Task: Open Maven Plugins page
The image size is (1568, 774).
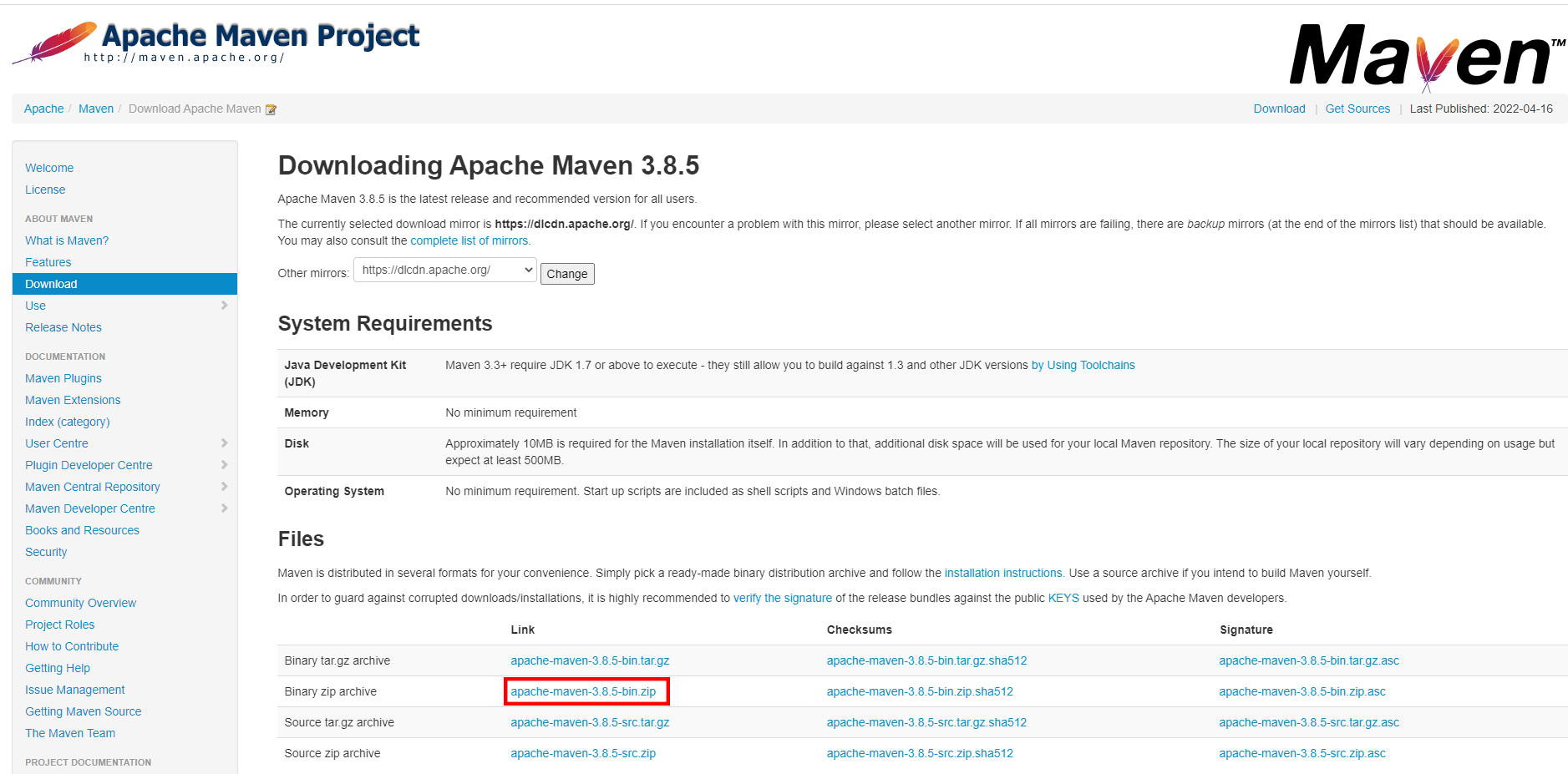Action: click(63, 378)
